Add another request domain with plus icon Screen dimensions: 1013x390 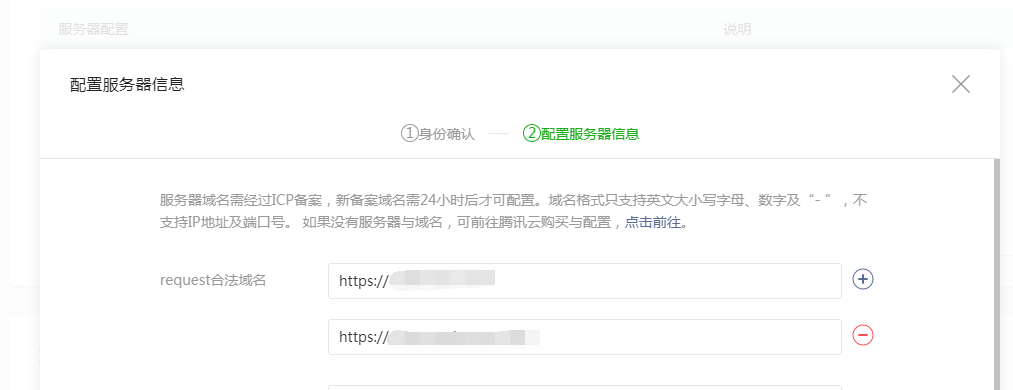pos(863,279)
